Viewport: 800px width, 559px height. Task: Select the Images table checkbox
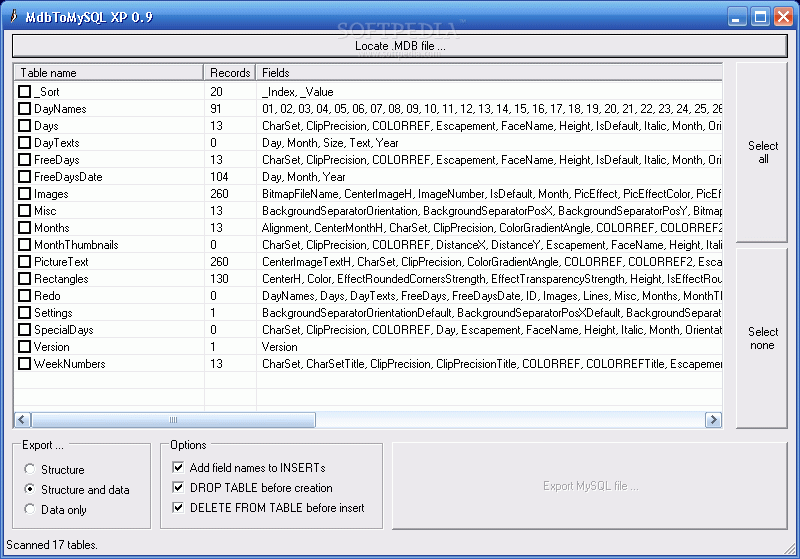24,194
